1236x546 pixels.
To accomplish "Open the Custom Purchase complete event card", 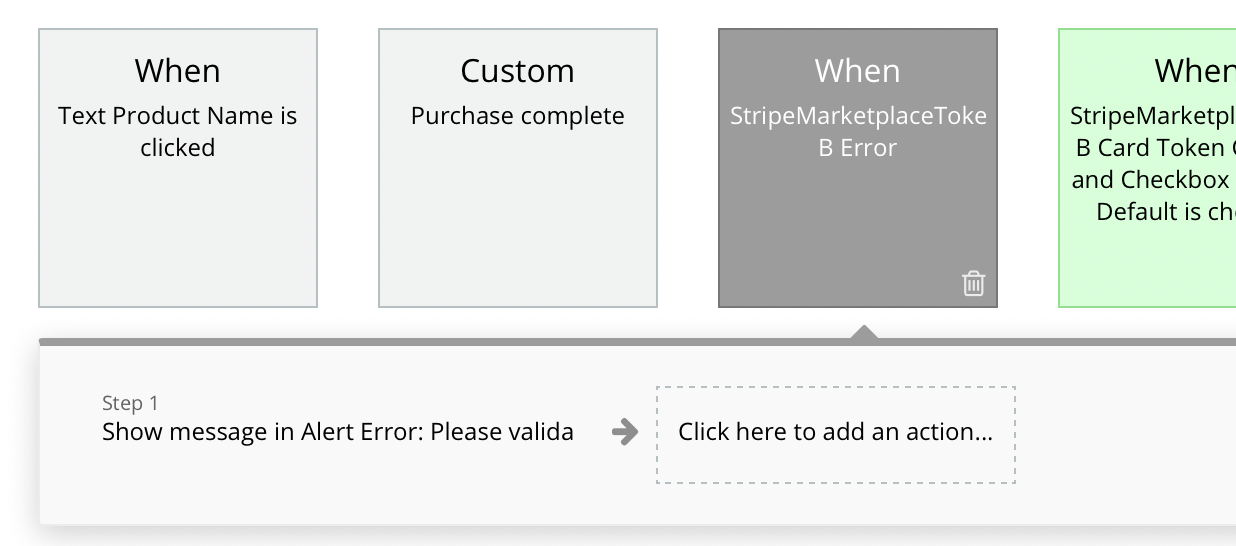I will click(x=518, y=168).
